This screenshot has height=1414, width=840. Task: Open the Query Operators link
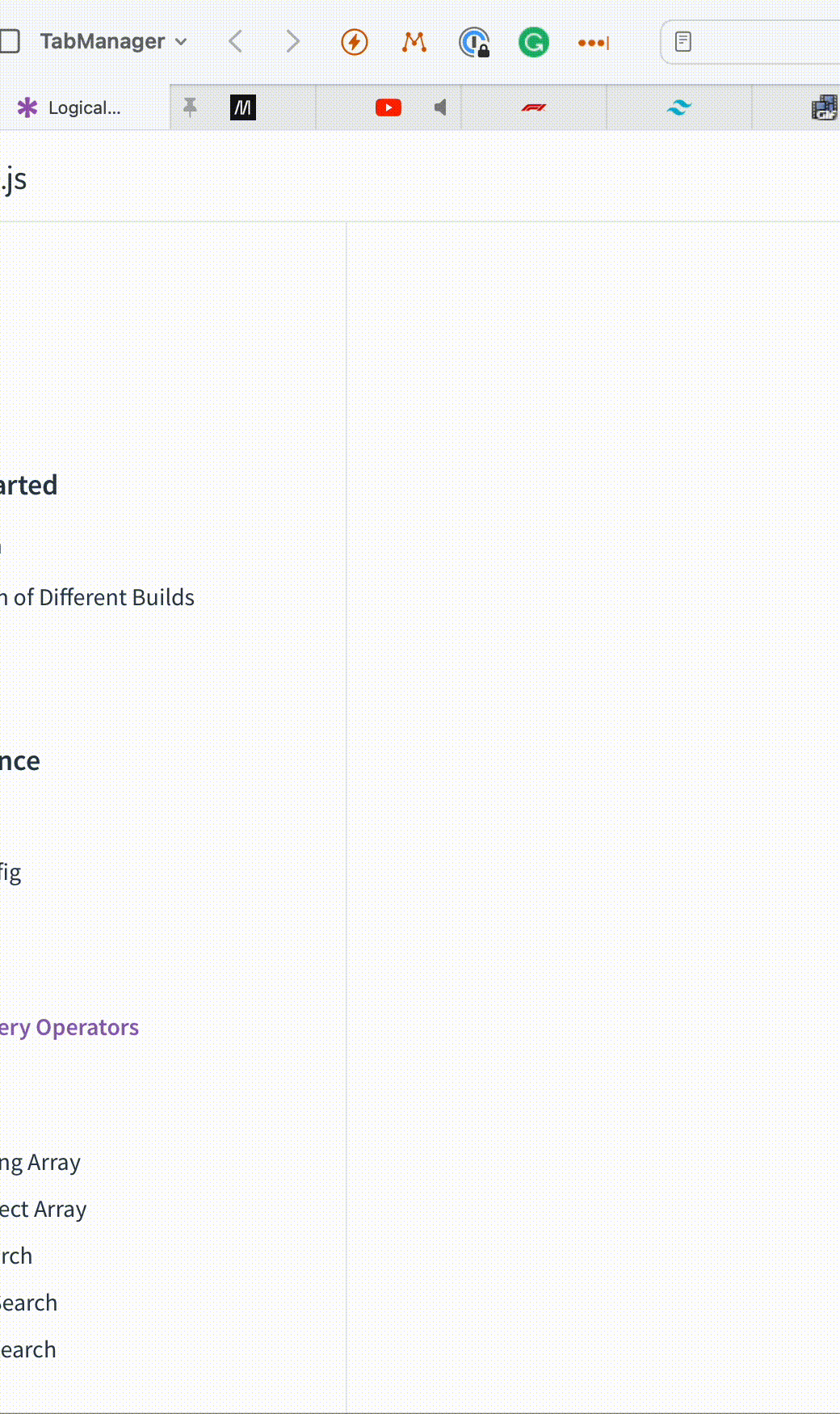coord(69,1028)
